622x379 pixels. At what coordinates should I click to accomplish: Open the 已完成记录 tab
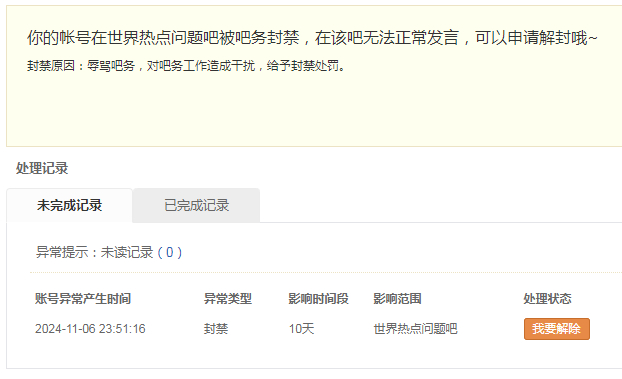196,206
